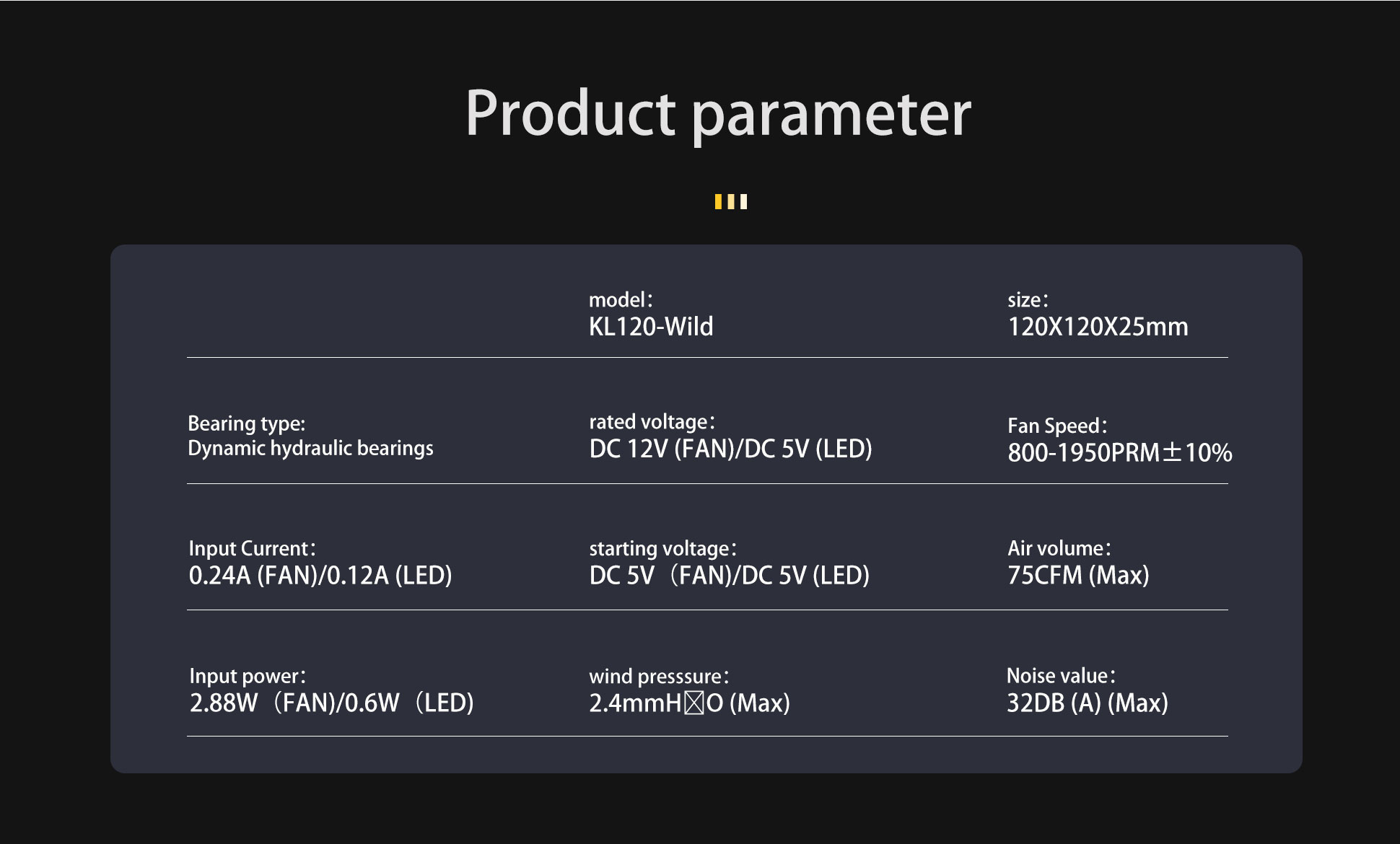Select the Fan Speed label
The width and height of the screenshot is (1400, 844).
[1057, 426]
